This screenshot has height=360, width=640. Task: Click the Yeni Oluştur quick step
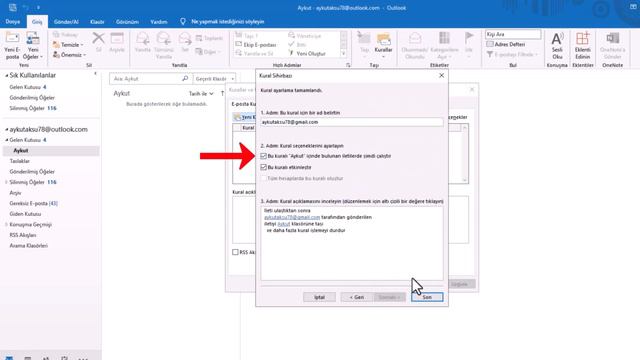[307, 53]
